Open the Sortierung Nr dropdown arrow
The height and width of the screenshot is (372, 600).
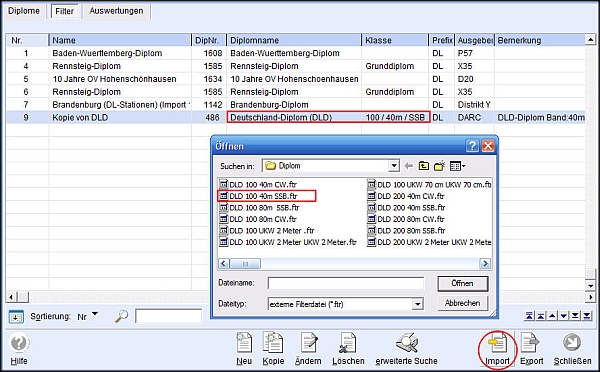click(x=95, y=314)
